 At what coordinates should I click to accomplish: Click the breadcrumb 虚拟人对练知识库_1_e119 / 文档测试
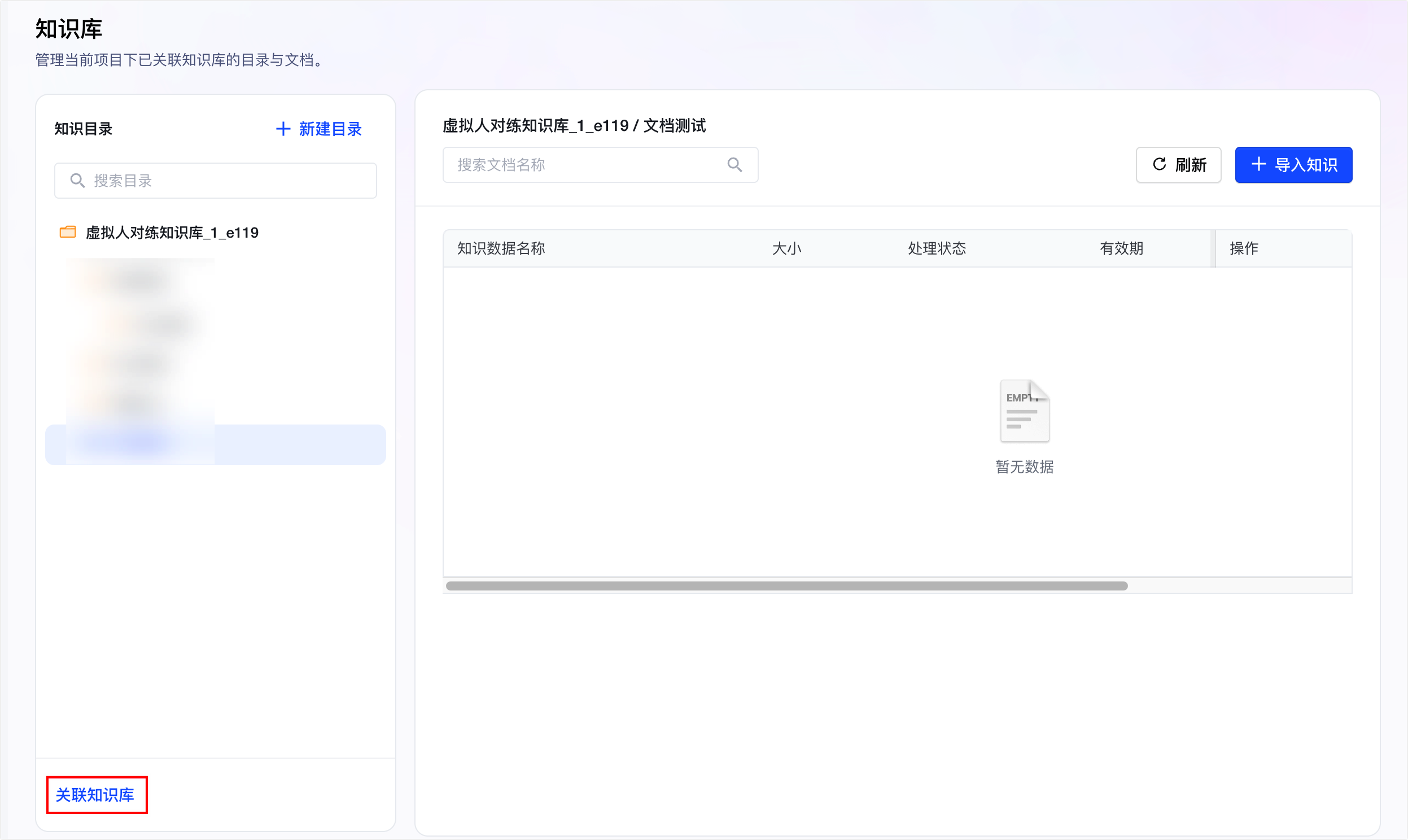(x=574, y=125)
